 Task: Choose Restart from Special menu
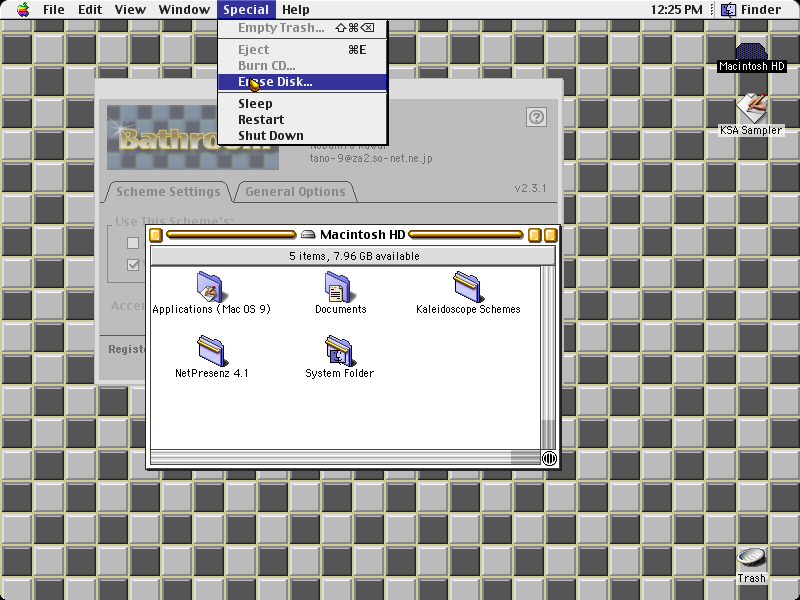pos(302,119)
